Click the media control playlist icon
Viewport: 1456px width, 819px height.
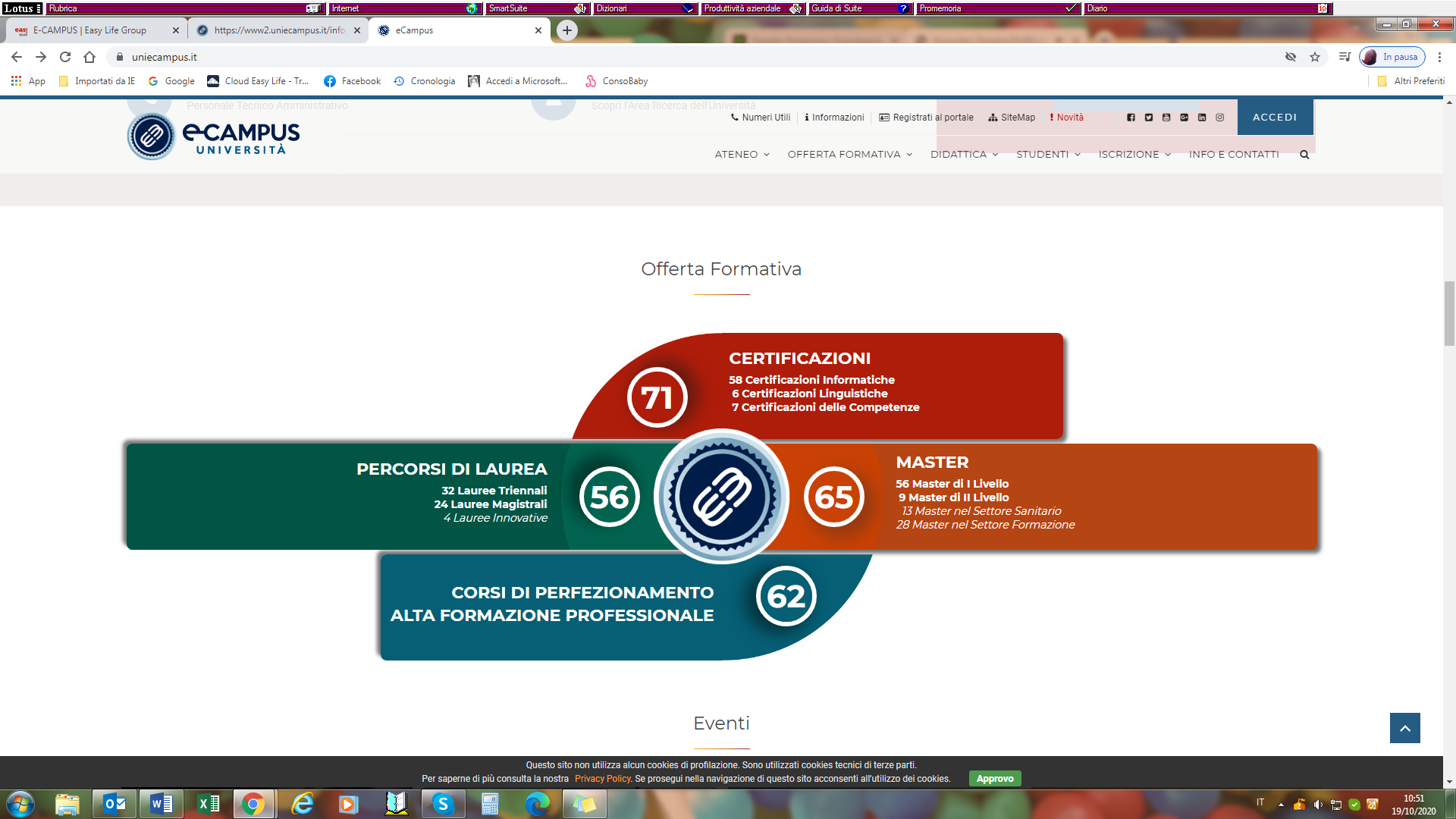[x=1345, y=57]
